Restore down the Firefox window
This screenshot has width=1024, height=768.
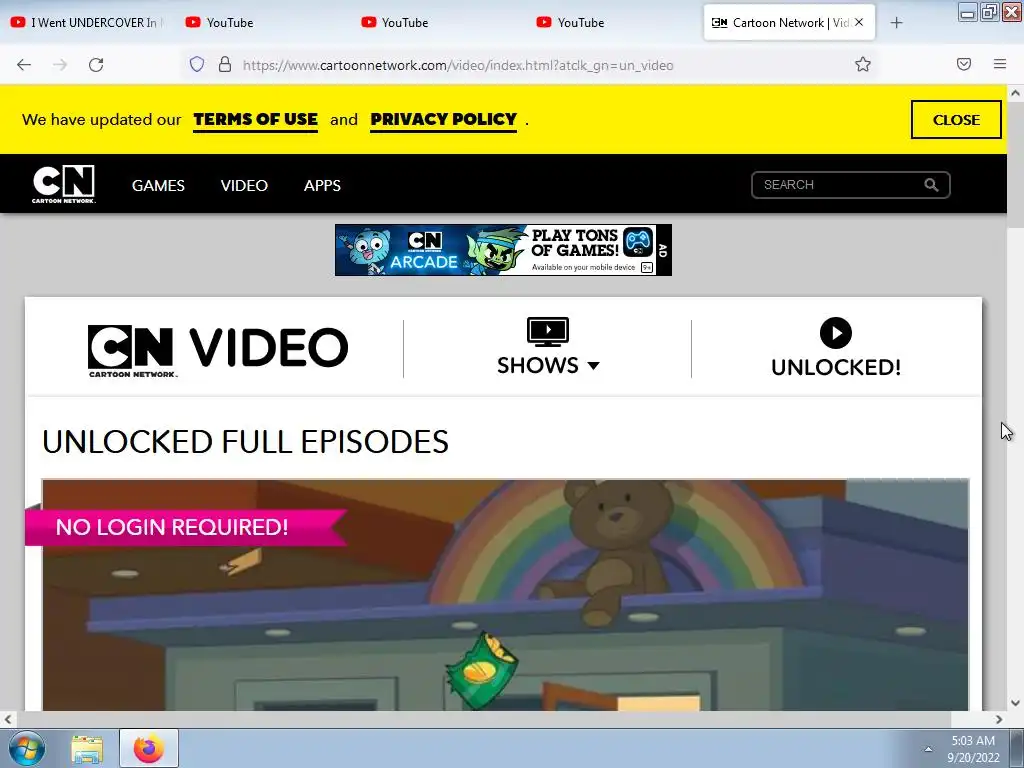[x=989, y=12]
